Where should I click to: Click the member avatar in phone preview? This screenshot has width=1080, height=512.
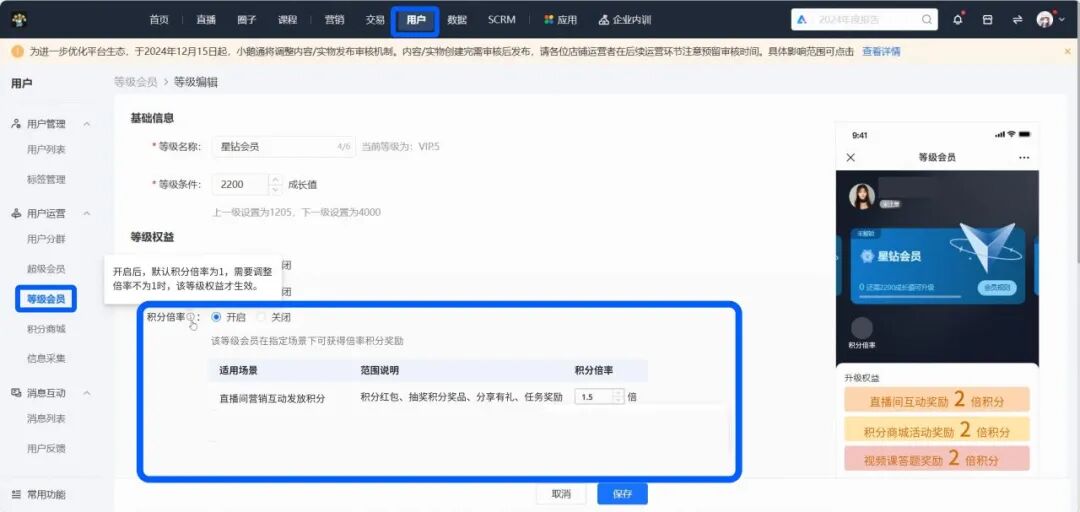click(x=862, y=196)
